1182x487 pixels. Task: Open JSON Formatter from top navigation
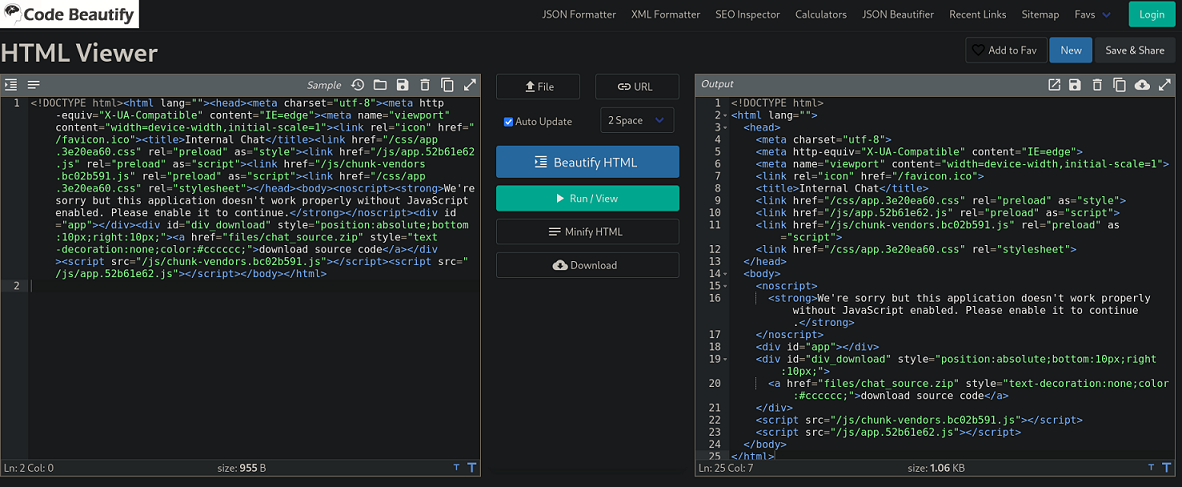(x=580, y=15)
